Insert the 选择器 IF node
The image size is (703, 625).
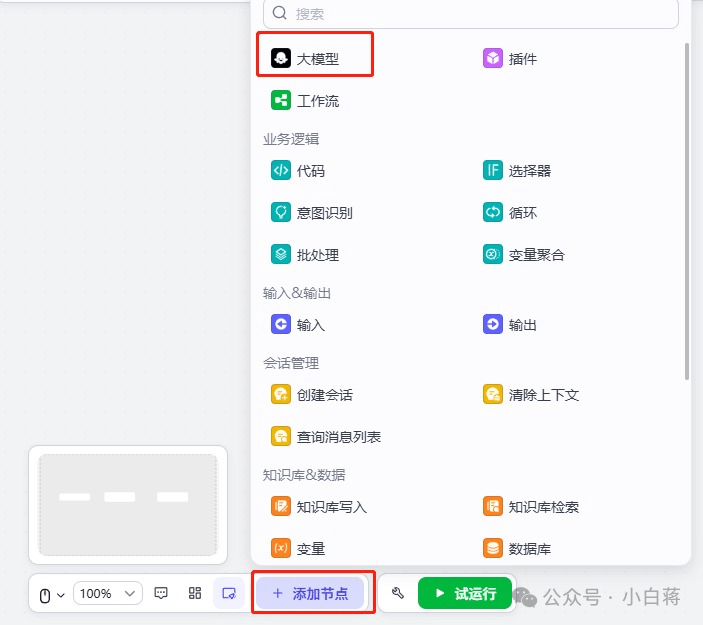pos(517,170)
